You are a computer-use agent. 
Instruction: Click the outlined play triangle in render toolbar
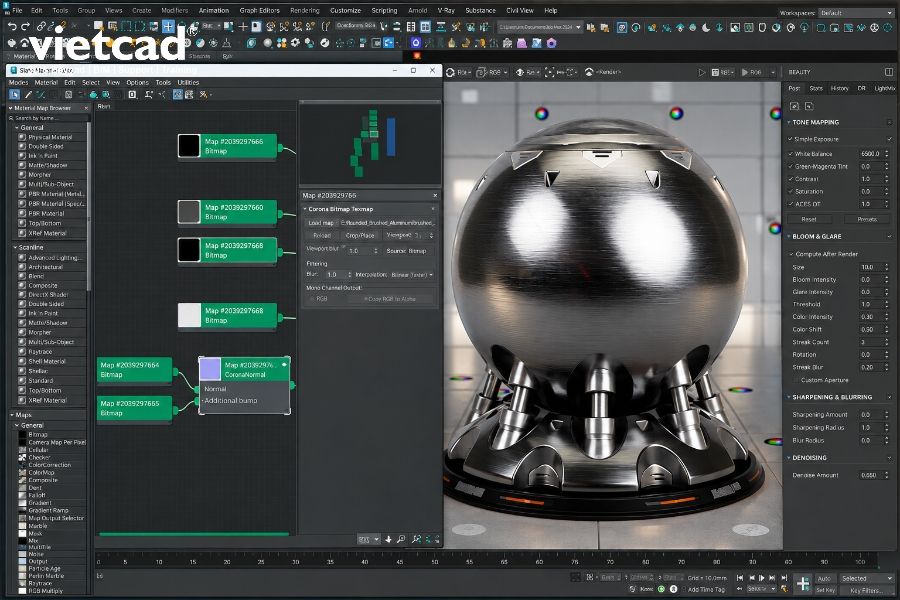click(701, 72)
